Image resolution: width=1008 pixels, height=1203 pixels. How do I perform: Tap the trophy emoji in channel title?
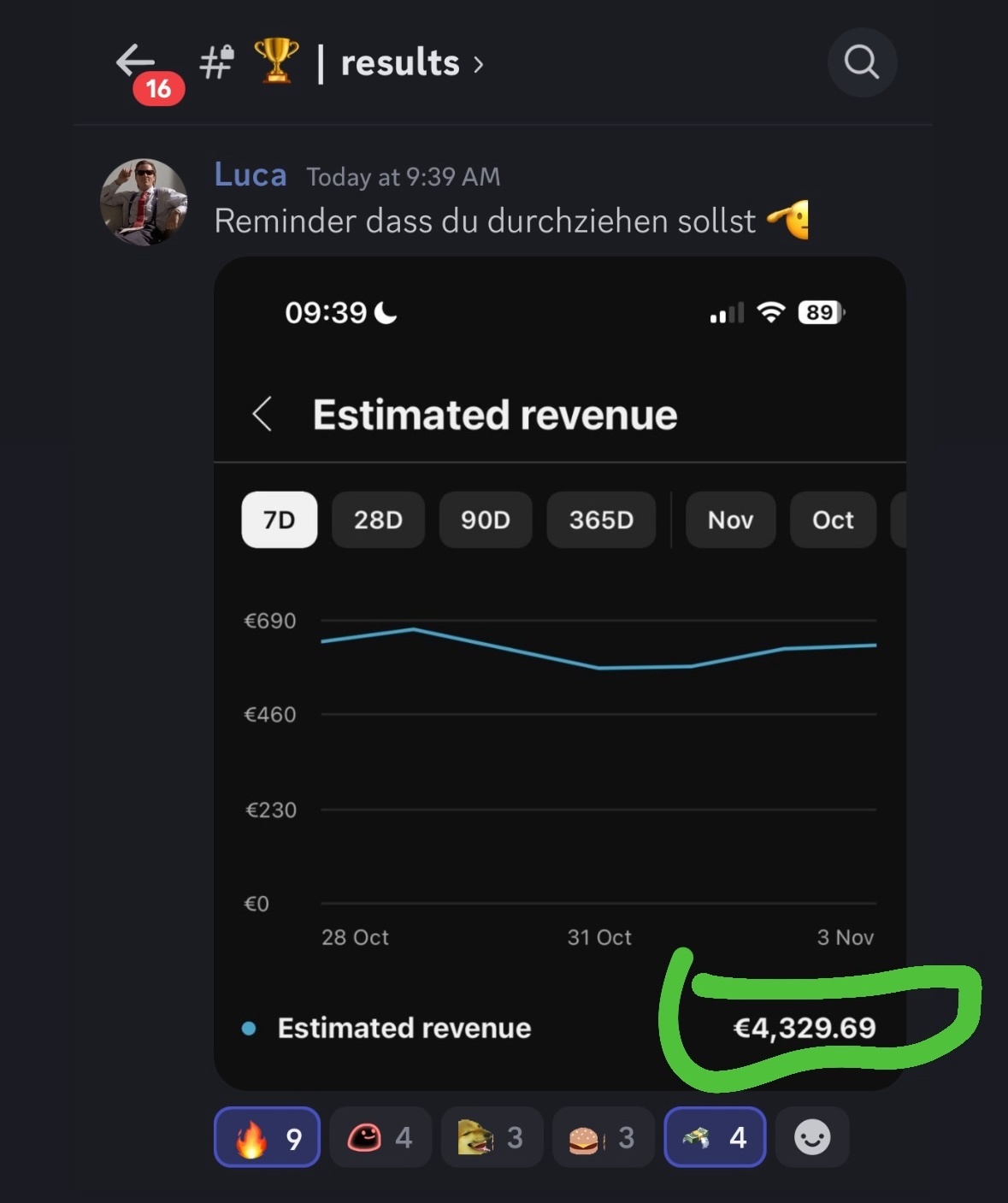pos(276,62)
